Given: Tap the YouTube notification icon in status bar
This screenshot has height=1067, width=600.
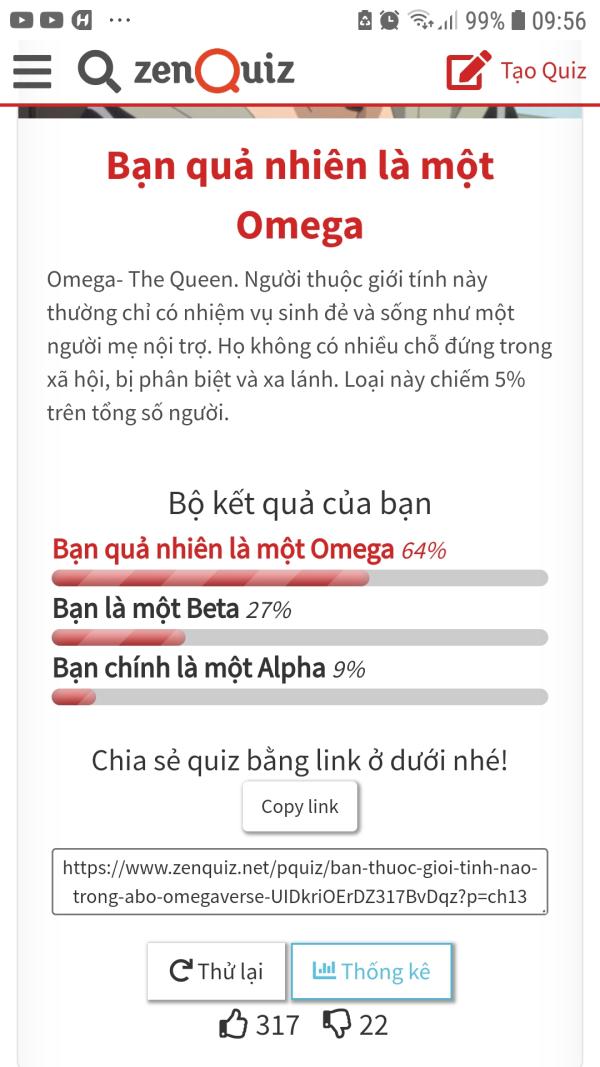Looking at the screenshot, I should coord(21,20).
